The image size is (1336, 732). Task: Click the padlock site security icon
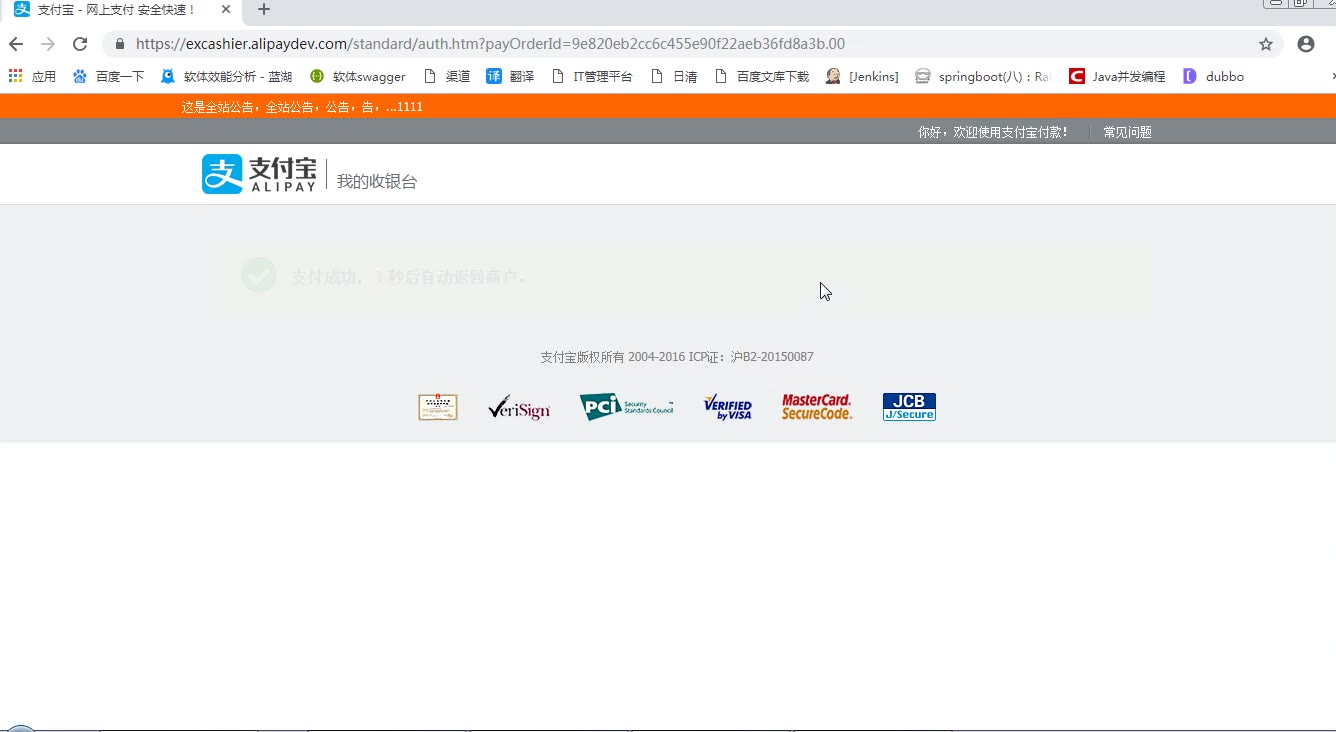pos(120,44)
